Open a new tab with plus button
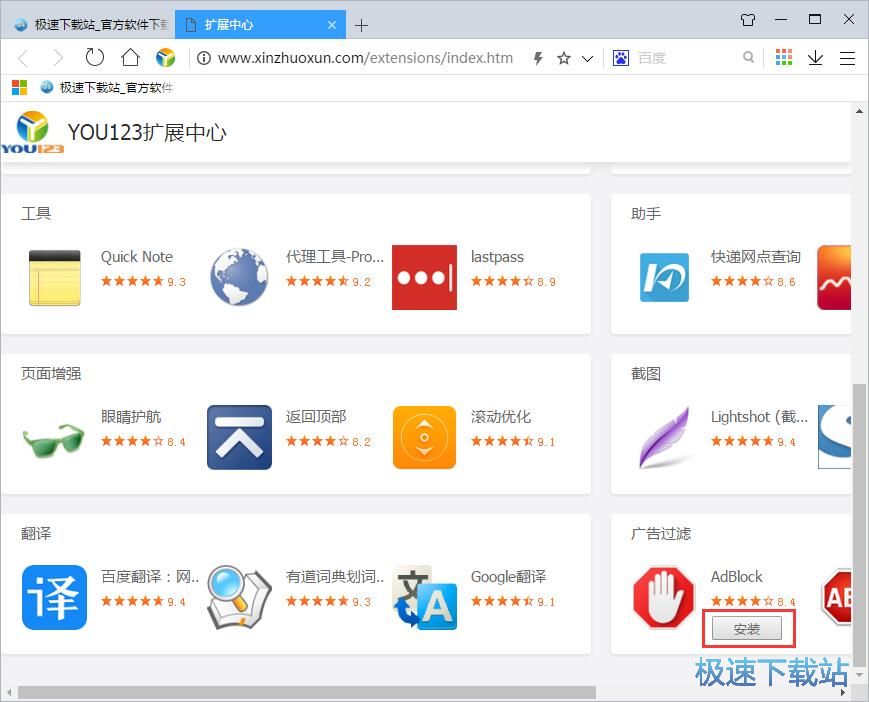This screenshot has height=702, width=869. tap(361, 25)
